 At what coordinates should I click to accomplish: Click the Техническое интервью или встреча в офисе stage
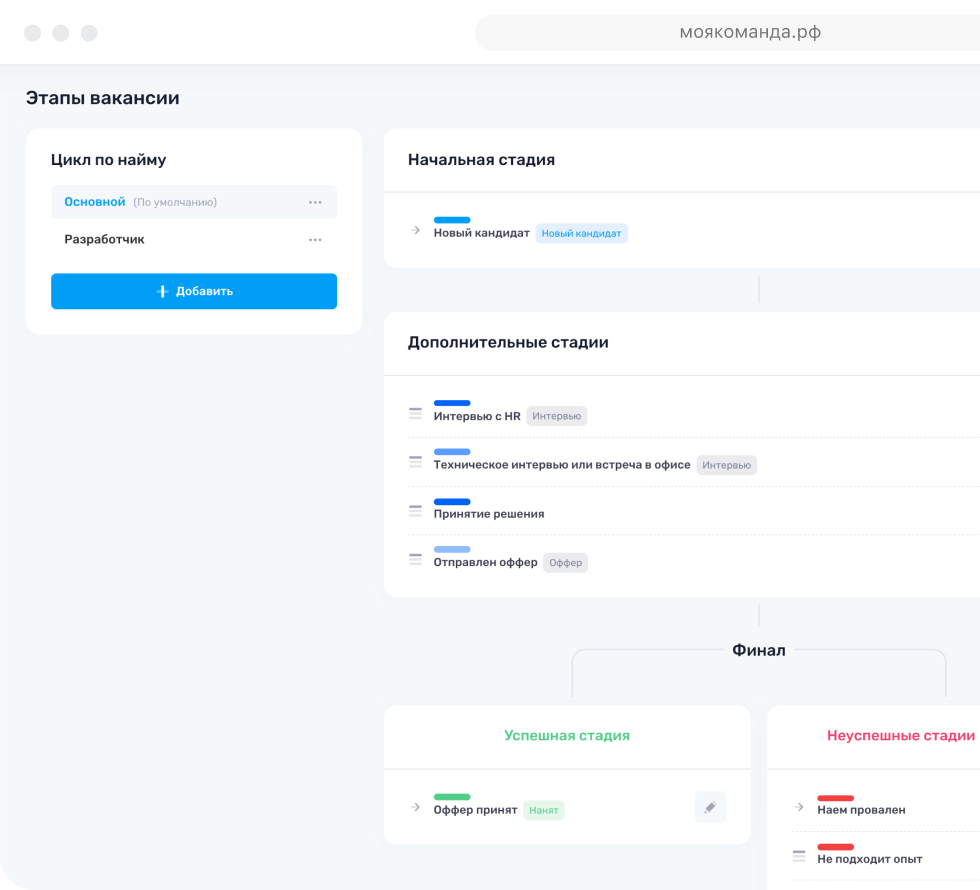(562, 465)
